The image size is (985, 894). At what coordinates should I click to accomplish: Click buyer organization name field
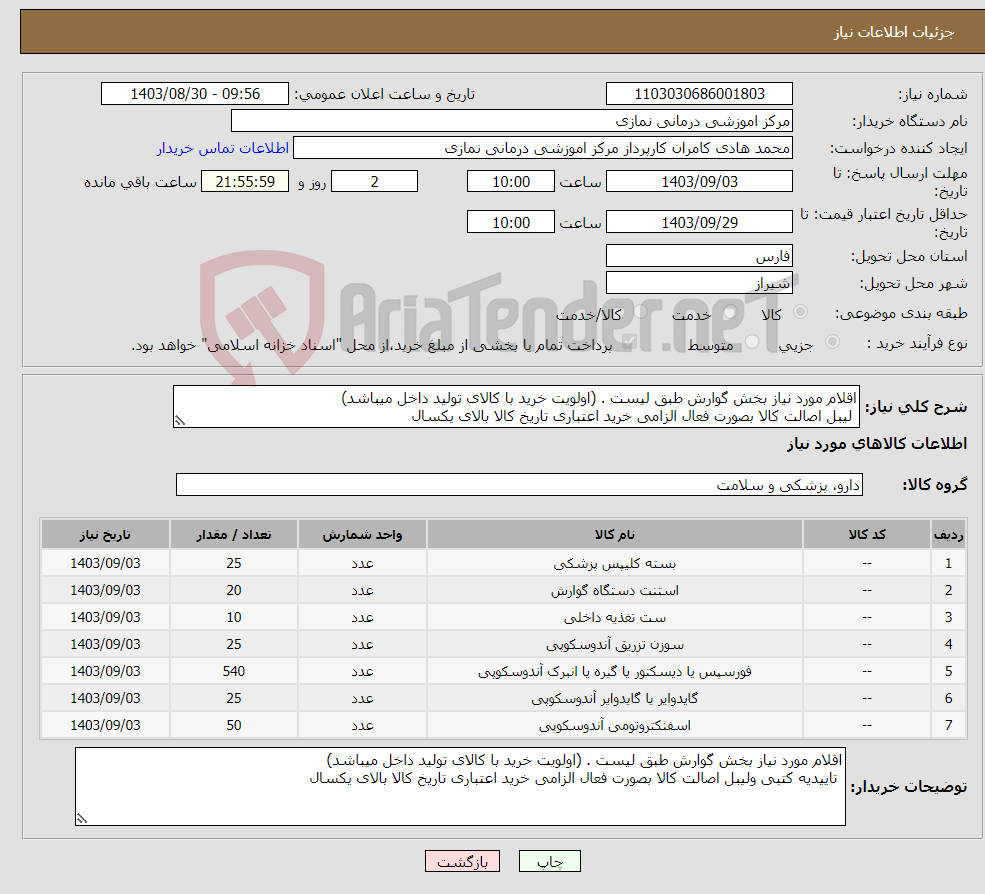(512, 121)
